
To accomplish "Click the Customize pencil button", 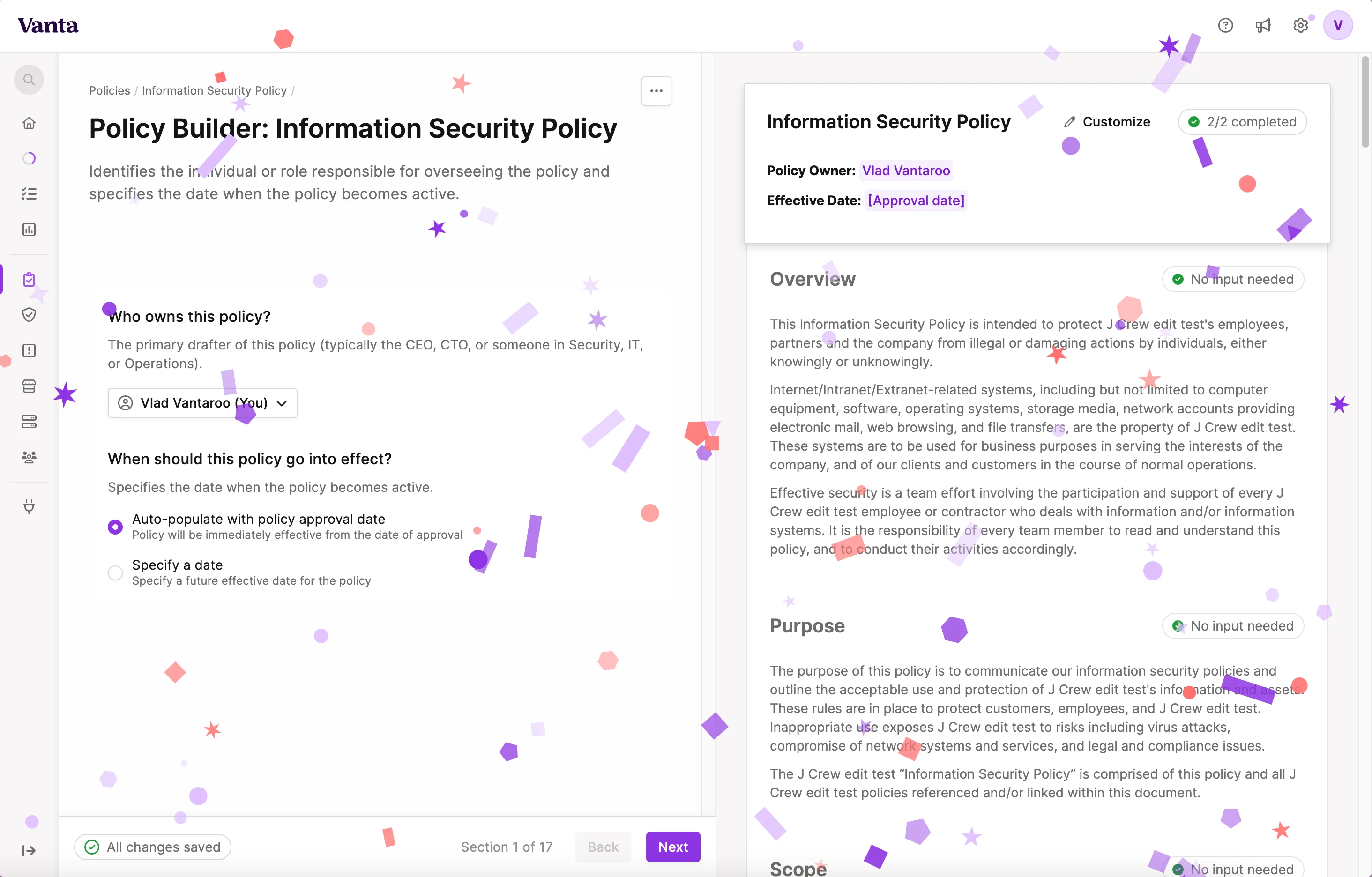I will (x=1107, y=122).
